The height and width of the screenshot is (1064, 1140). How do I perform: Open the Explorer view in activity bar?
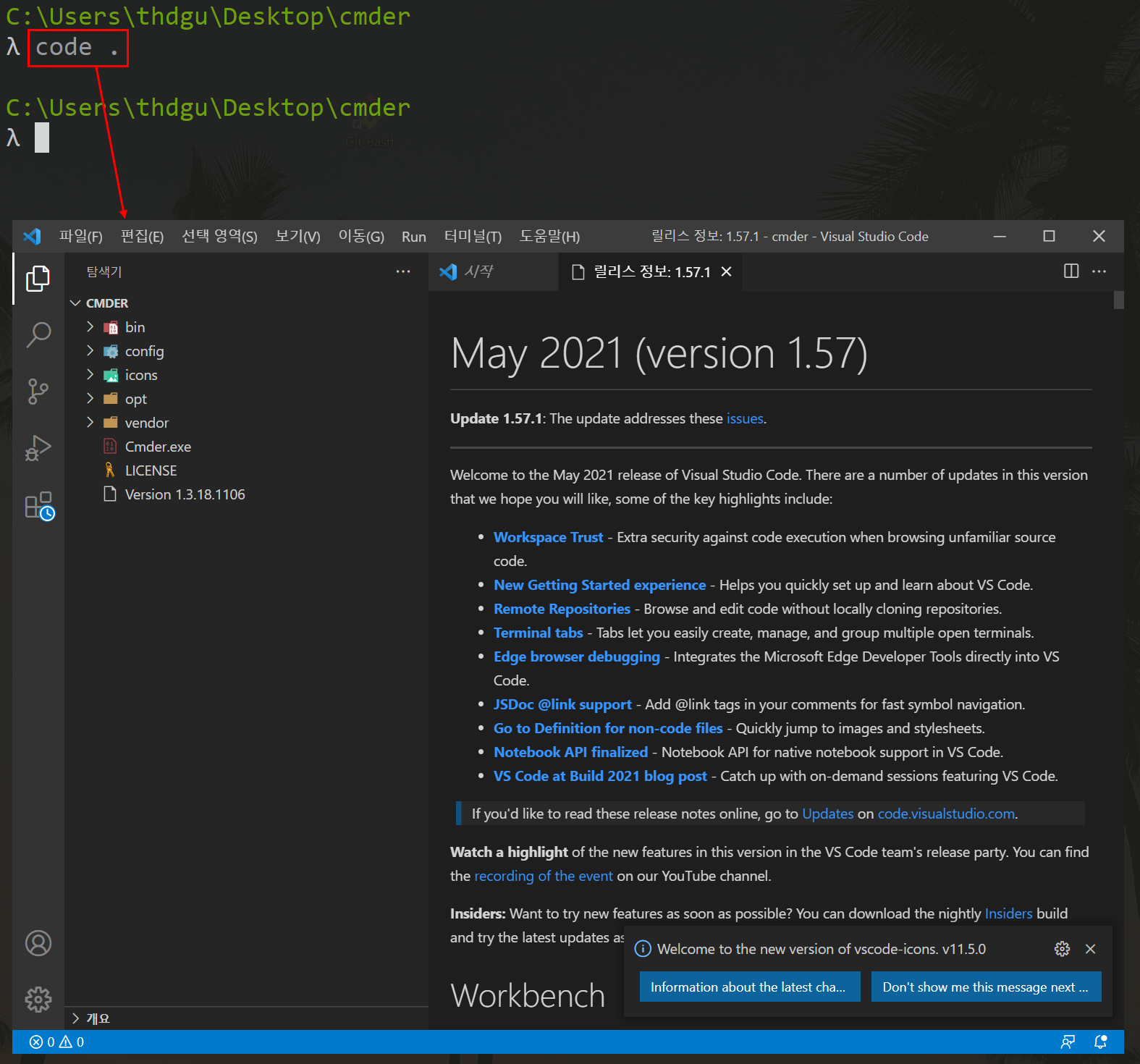38,279
